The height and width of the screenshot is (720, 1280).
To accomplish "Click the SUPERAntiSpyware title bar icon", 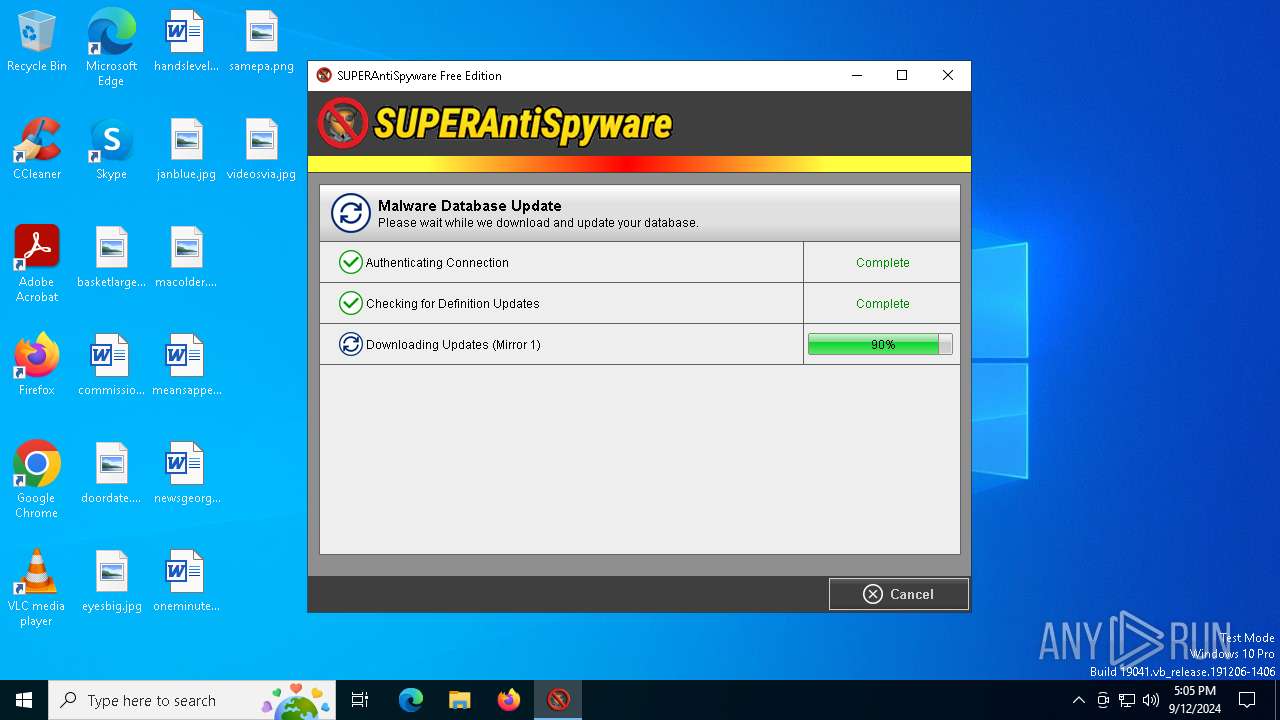I will 324,75.
